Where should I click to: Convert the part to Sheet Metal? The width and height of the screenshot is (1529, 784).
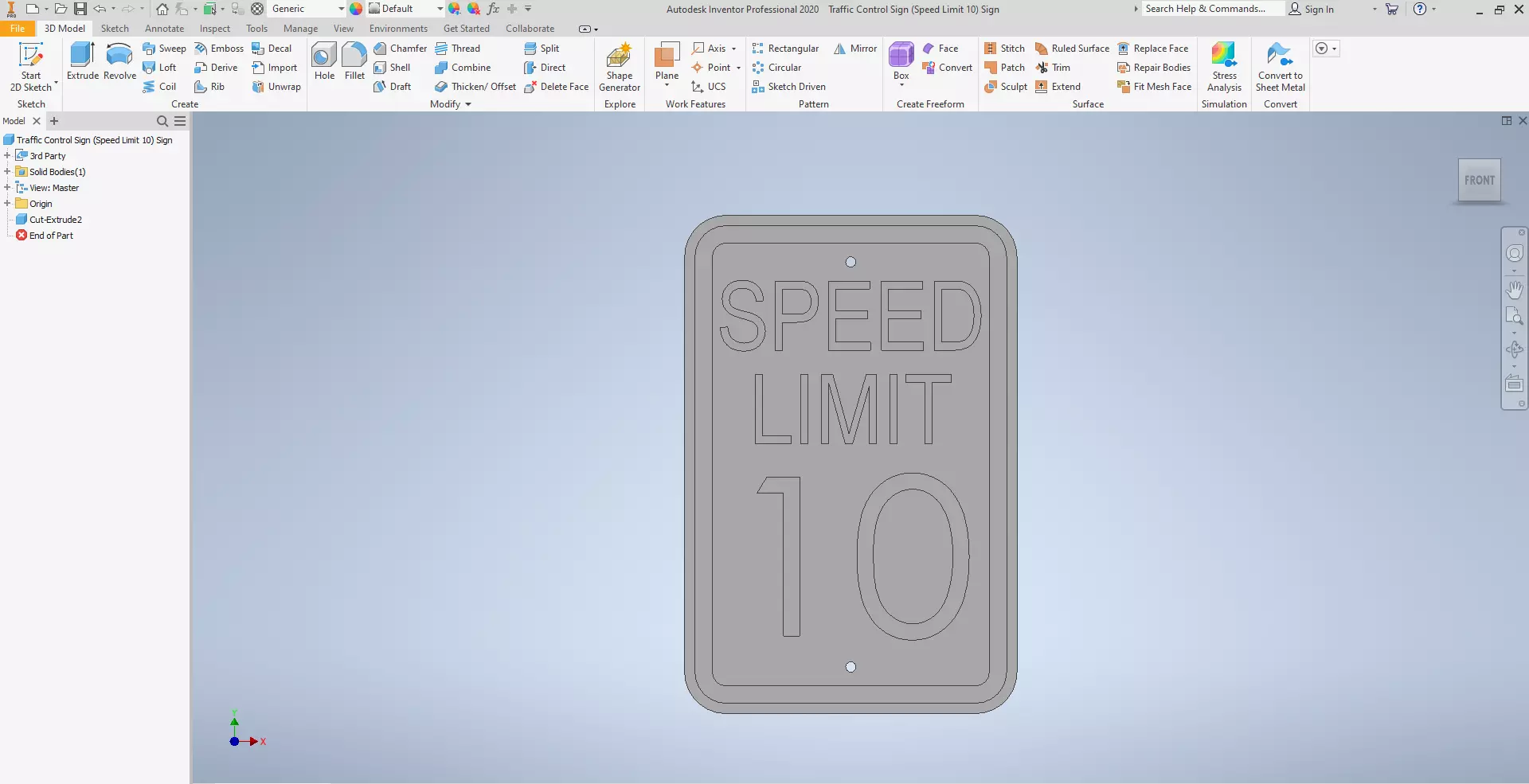(1281, 68)
